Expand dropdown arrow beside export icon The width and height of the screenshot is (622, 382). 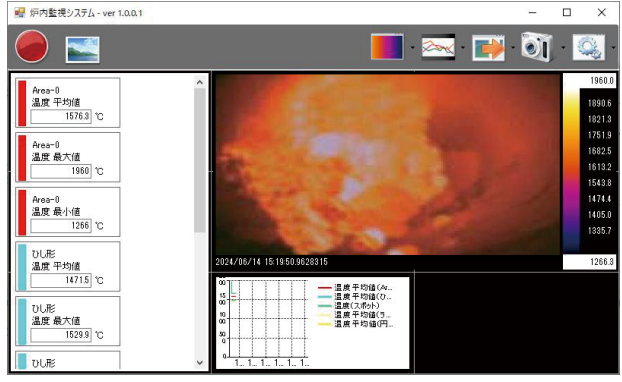point(513,48)
